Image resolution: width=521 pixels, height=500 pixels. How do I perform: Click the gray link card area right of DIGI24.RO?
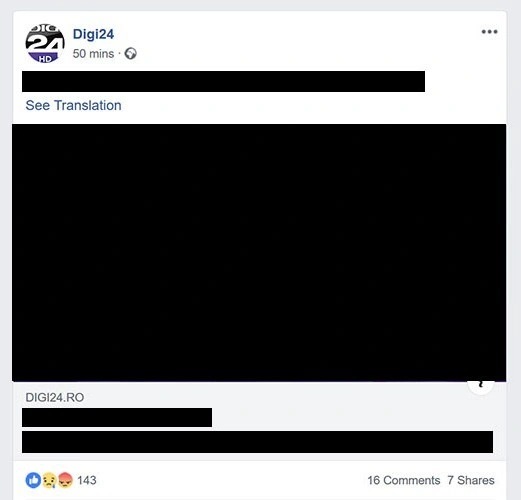273,397
